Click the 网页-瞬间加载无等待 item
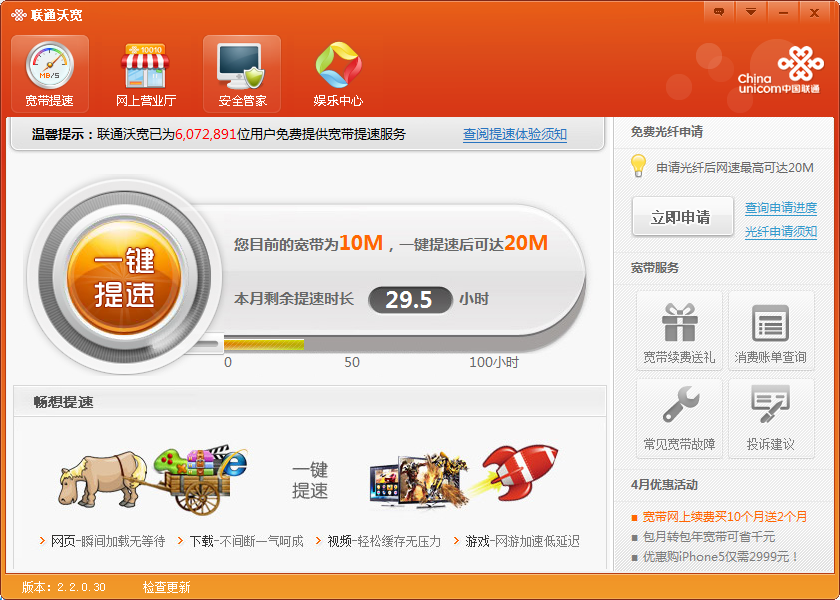The width and height of the screenshot is (840, 600). click(x=108, y=541)
